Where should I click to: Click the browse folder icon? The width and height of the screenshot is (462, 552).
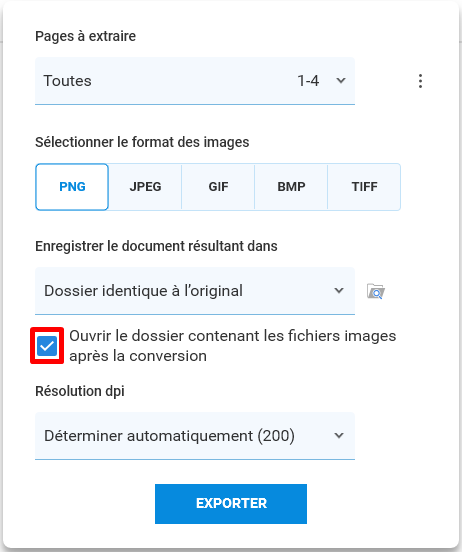pos(376,291)
